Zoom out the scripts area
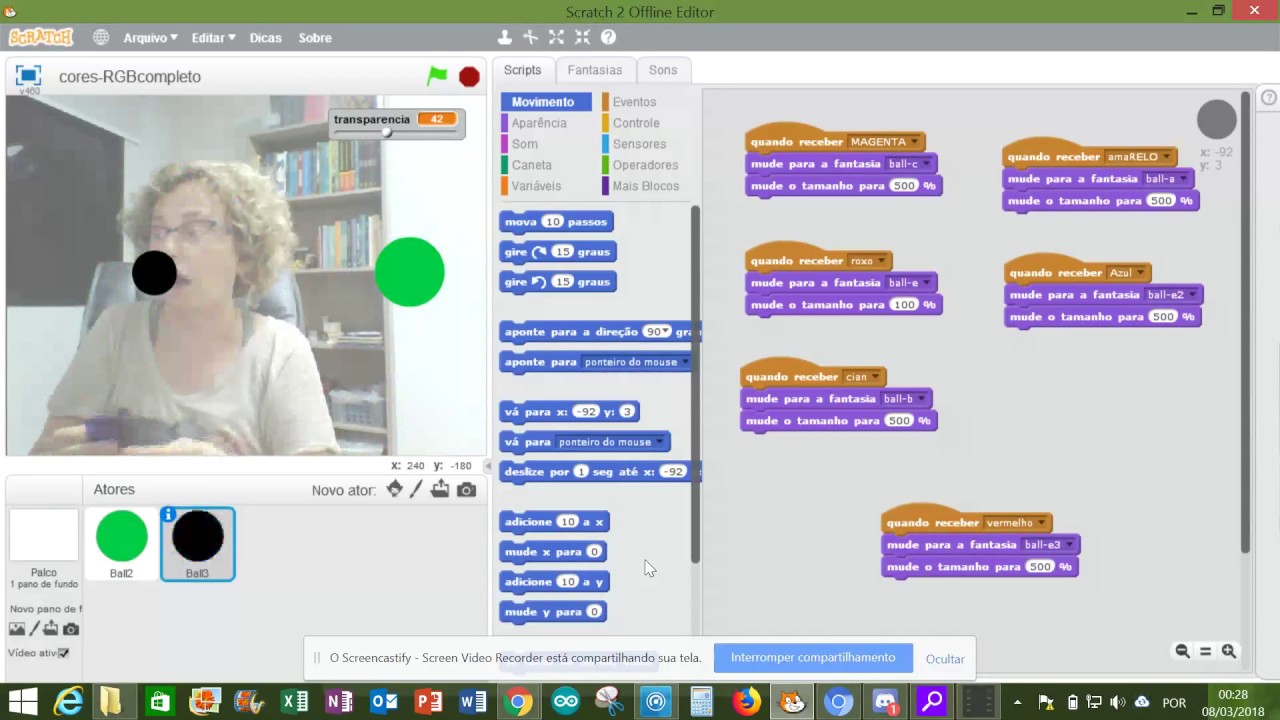This screenshot has width=1280, height=720. [x=1182, y=651]
